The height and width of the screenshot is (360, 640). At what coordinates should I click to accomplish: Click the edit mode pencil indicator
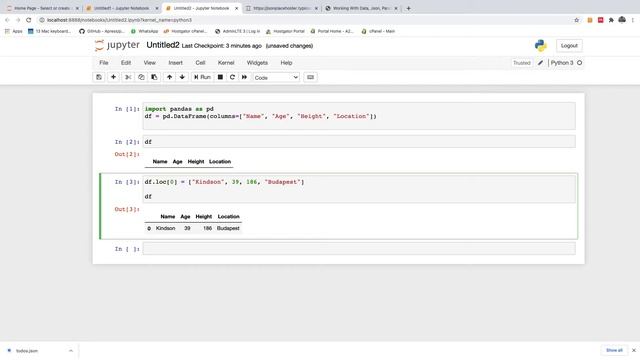point(540,63)
